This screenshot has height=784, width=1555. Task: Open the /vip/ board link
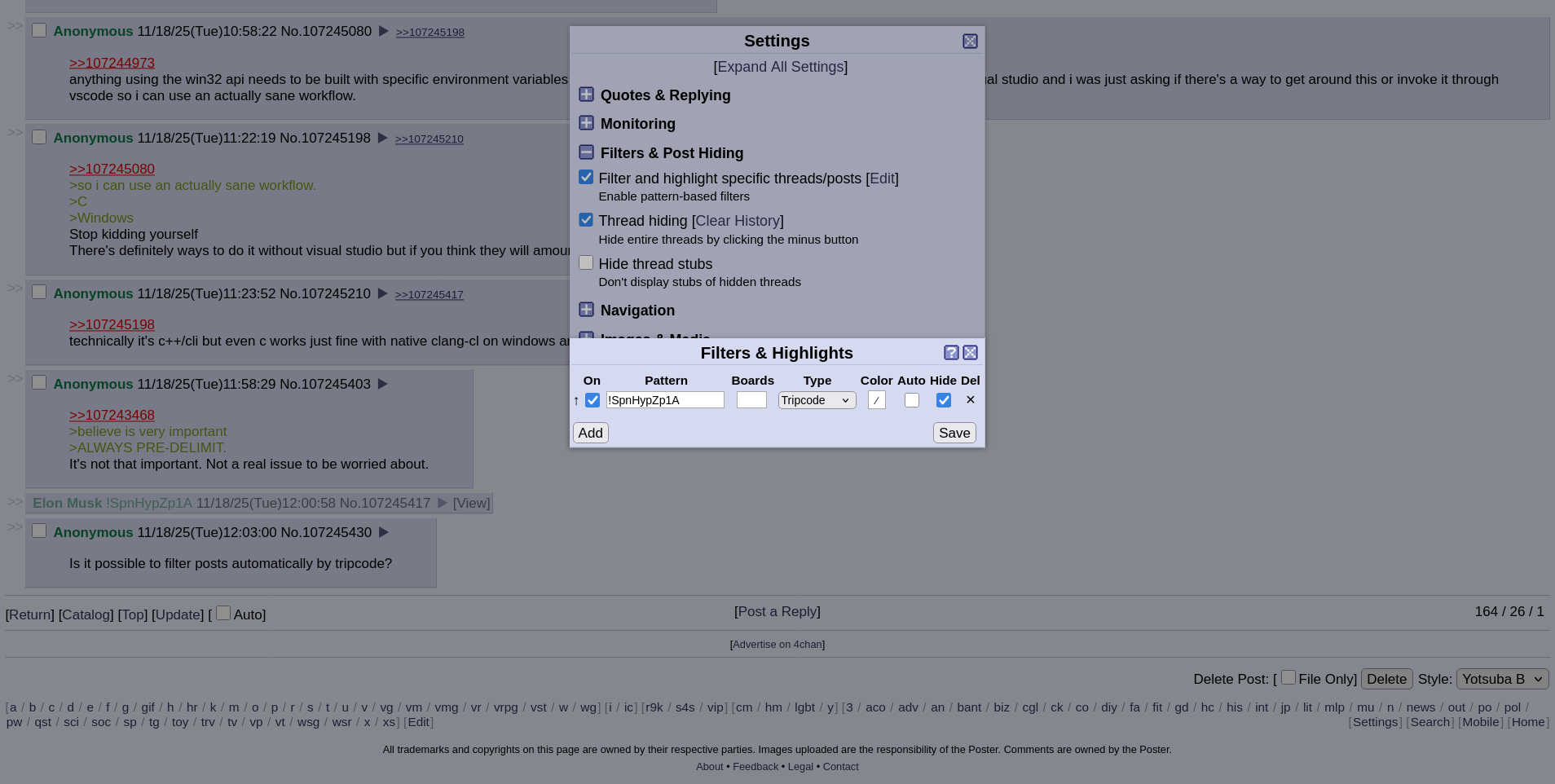tap(715, 707)
